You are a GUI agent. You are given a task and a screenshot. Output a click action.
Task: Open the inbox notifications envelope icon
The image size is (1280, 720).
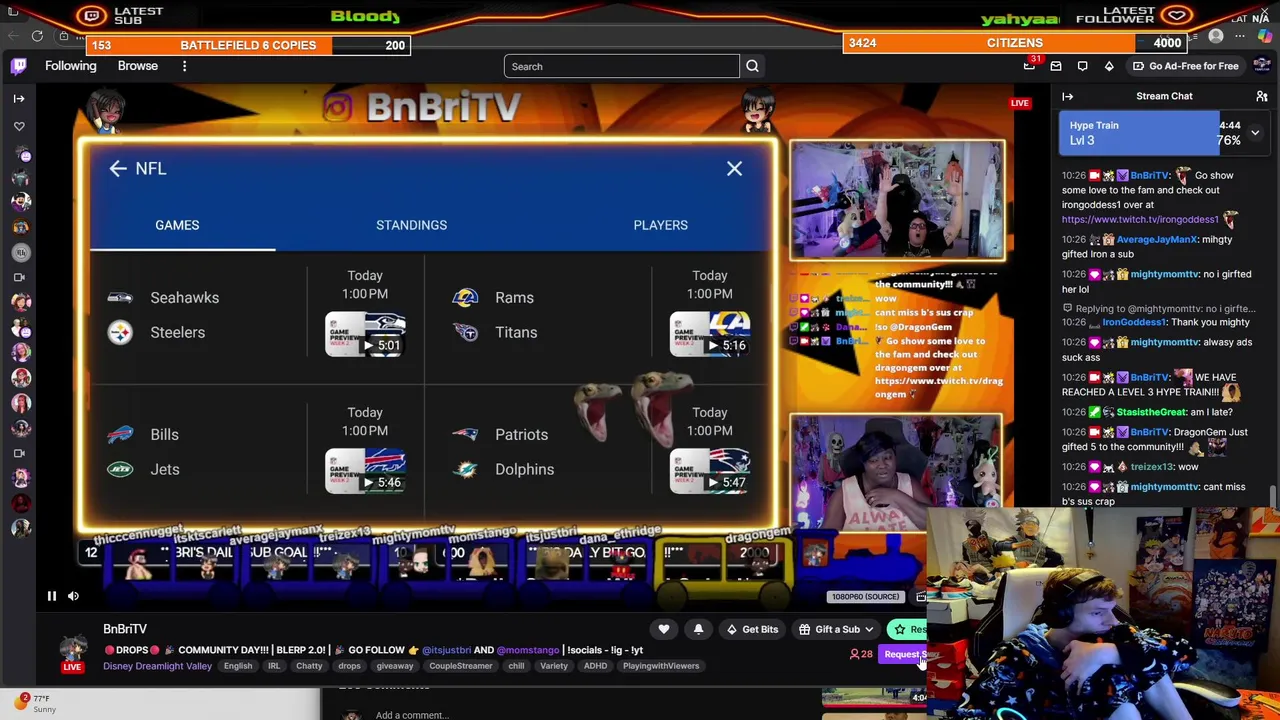coord(1056,66)
